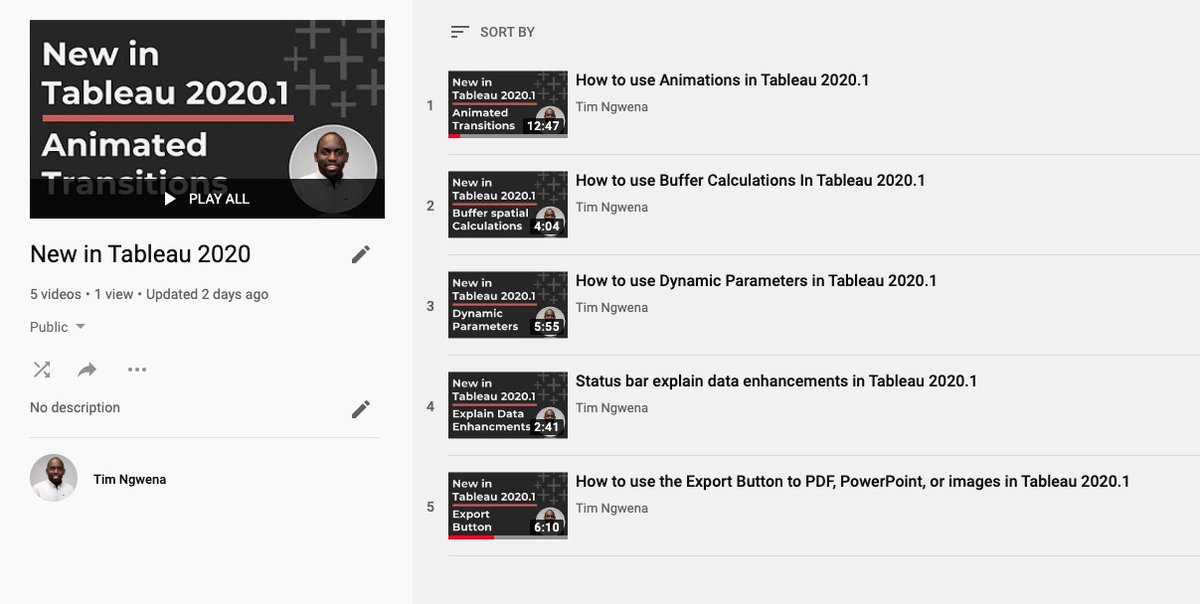Viewport: 1200px width, 604px height.
Task: Edit the playlist title with pencil icon
Action: pyautogui.click(x=361, y=254)
